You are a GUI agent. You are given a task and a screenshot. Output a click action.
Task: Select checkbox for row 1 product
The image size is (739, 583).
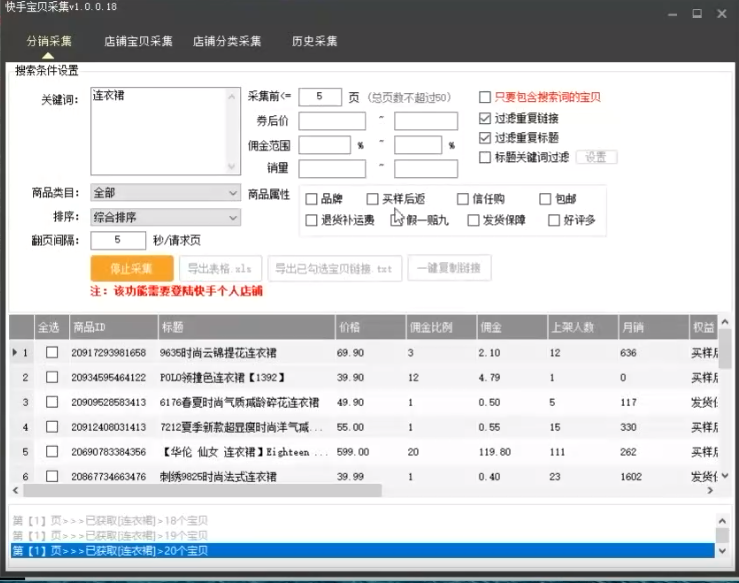(x=52, y=353)
